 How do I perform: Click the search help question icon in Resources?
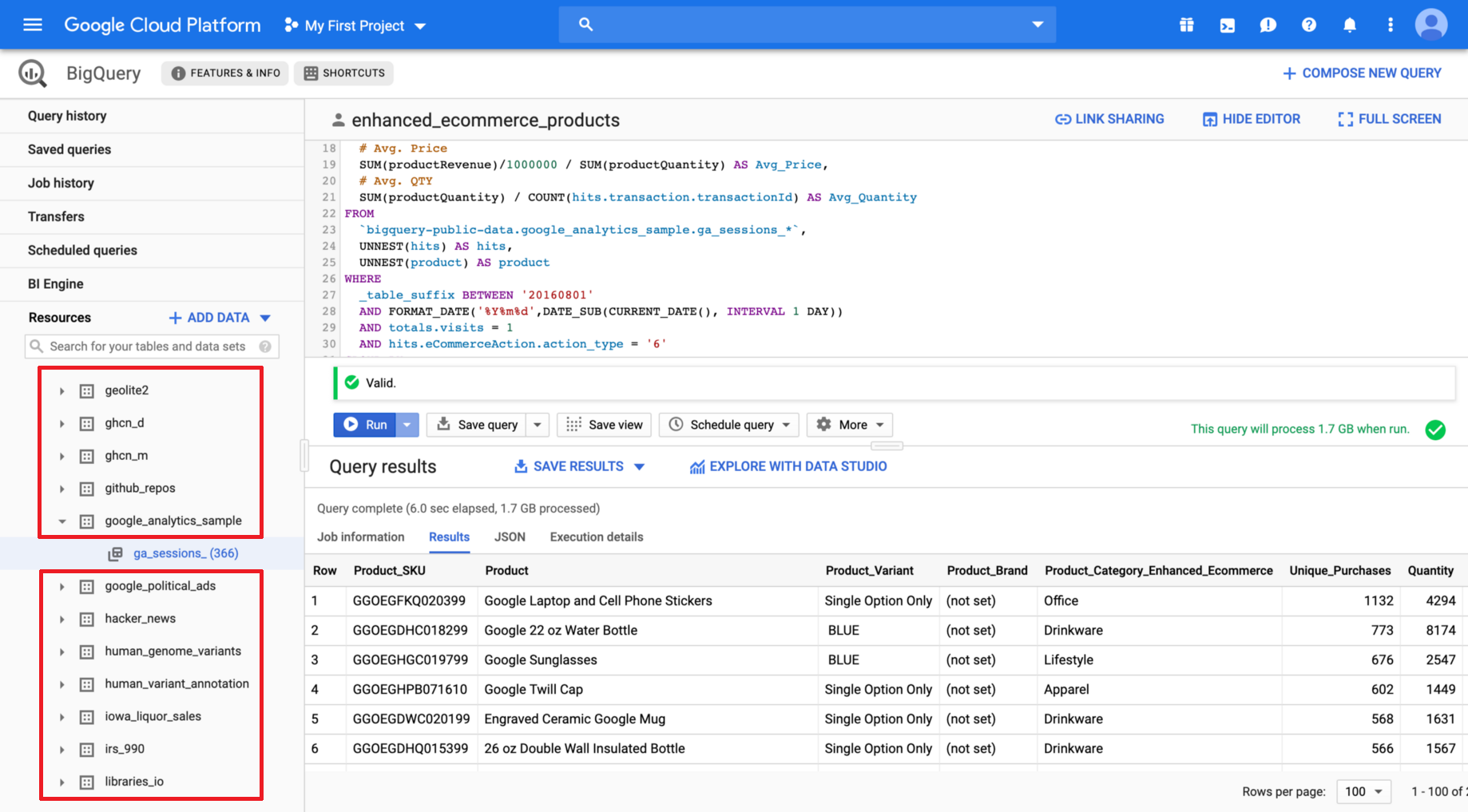click(265, 347)
